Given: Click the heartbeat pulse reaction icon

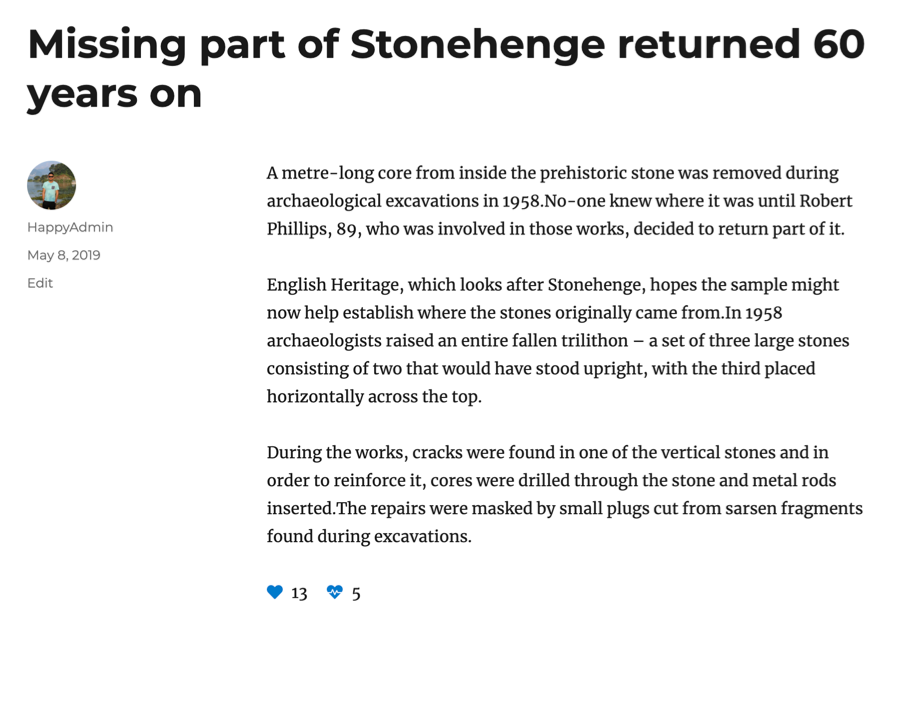Looking at the screenshot, I should click(x=335, y=592).
